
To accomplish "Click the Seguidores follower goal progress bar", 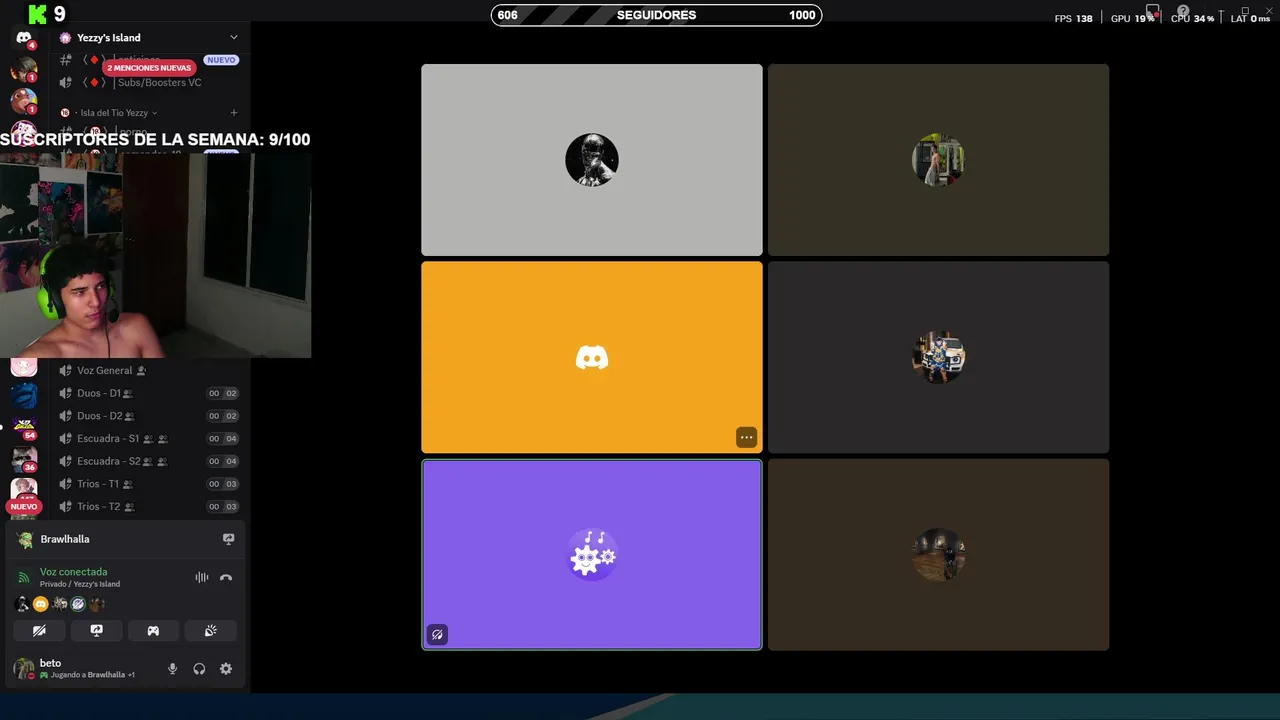I will click(656, 15).
